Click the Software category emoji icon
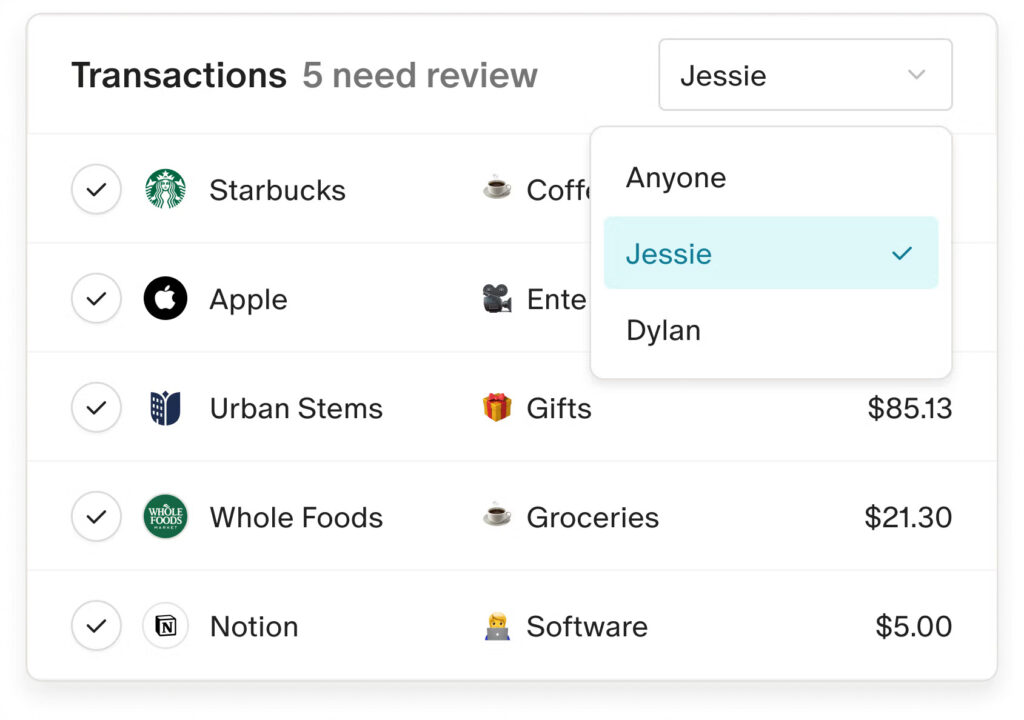Image resolution: width=1024 pixels, height=720 pixels. pyautogui.click(x=497, y=626)
